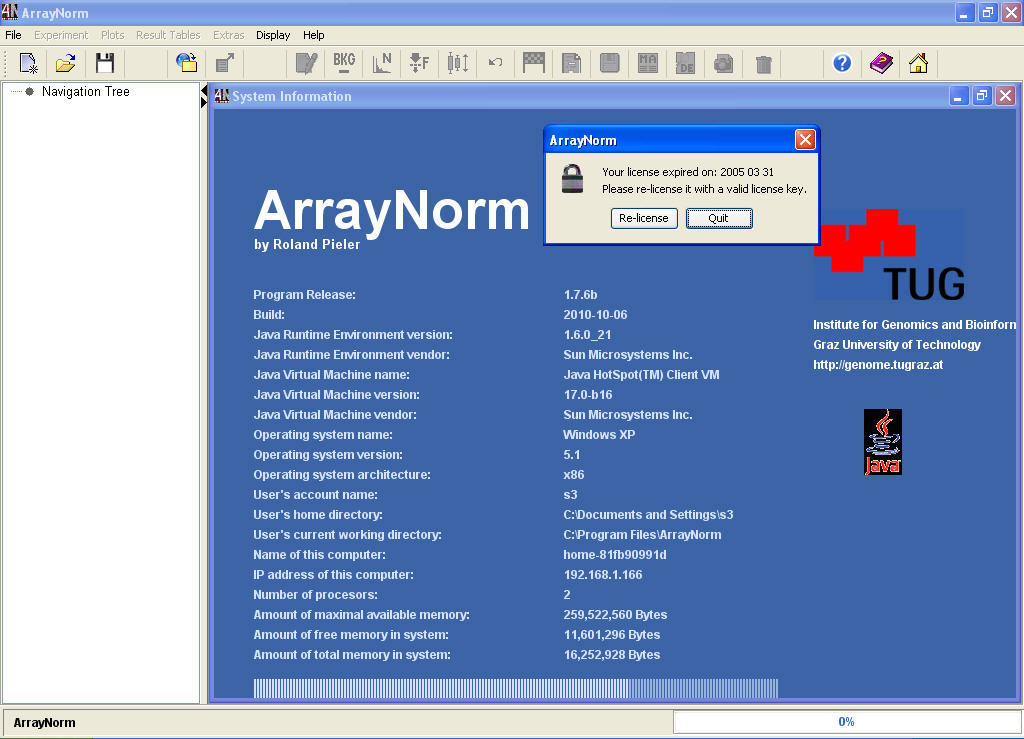Click the greyed floppy disk icon

pos(609,63)
